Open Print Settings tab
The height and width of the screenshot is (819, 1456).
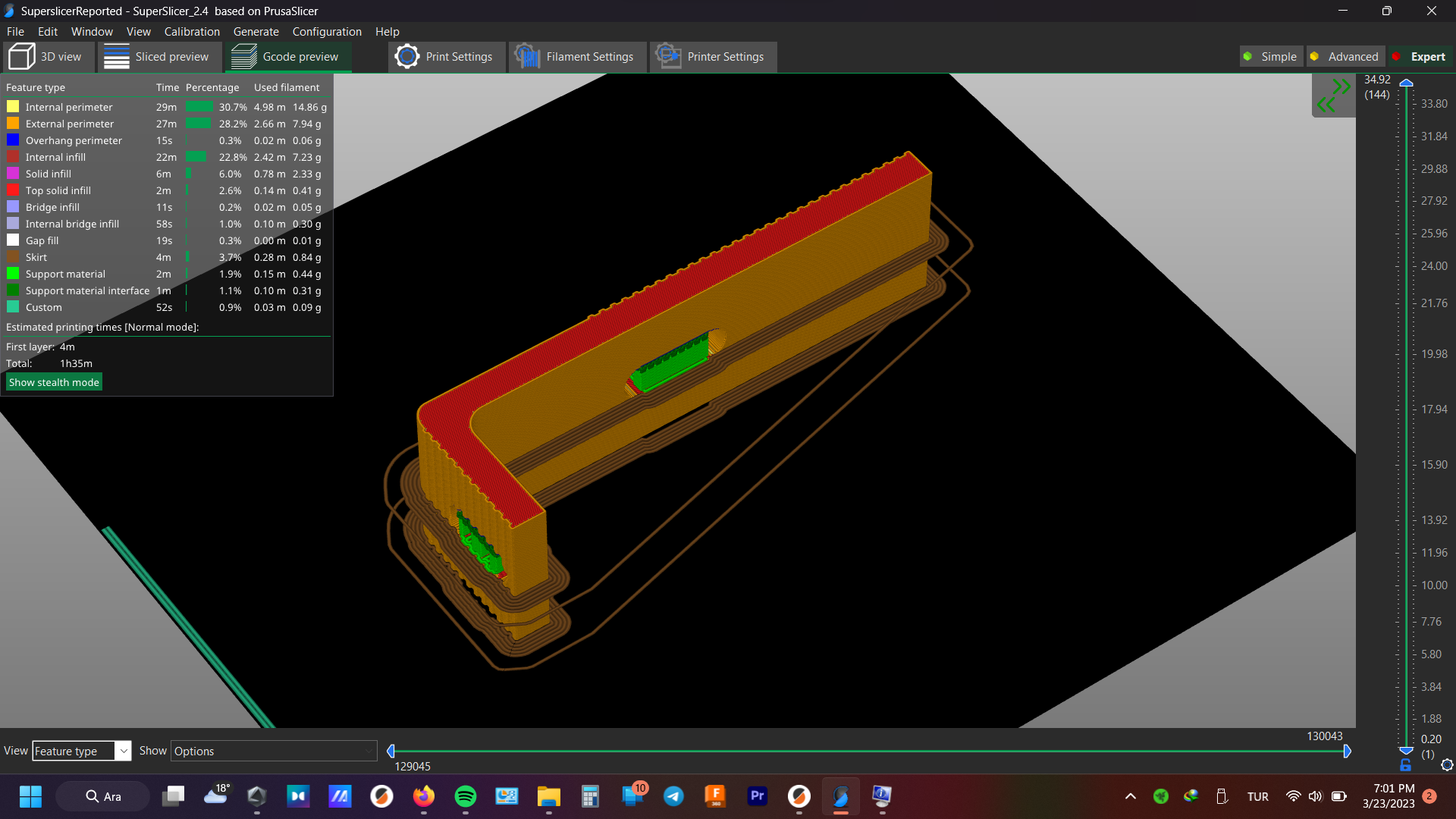[446, 57]
